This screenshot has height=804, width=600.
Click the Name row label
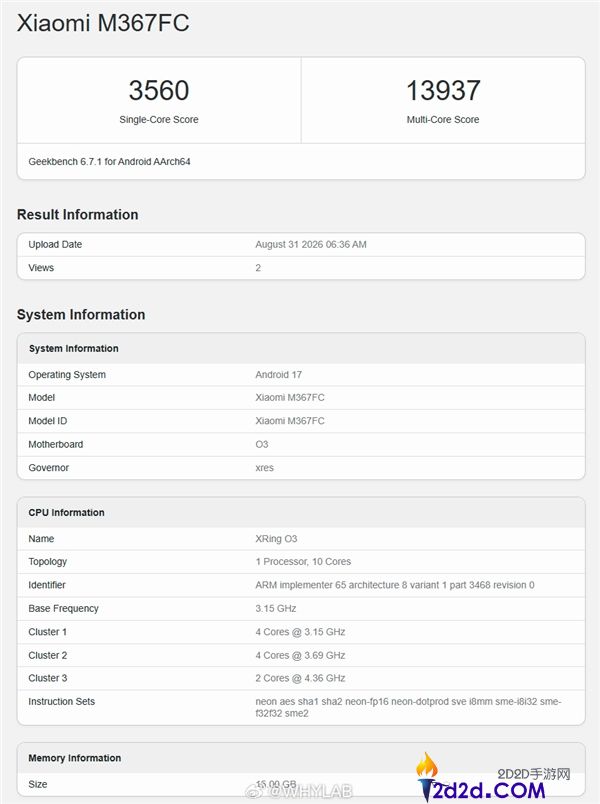[x=42, y=539]
